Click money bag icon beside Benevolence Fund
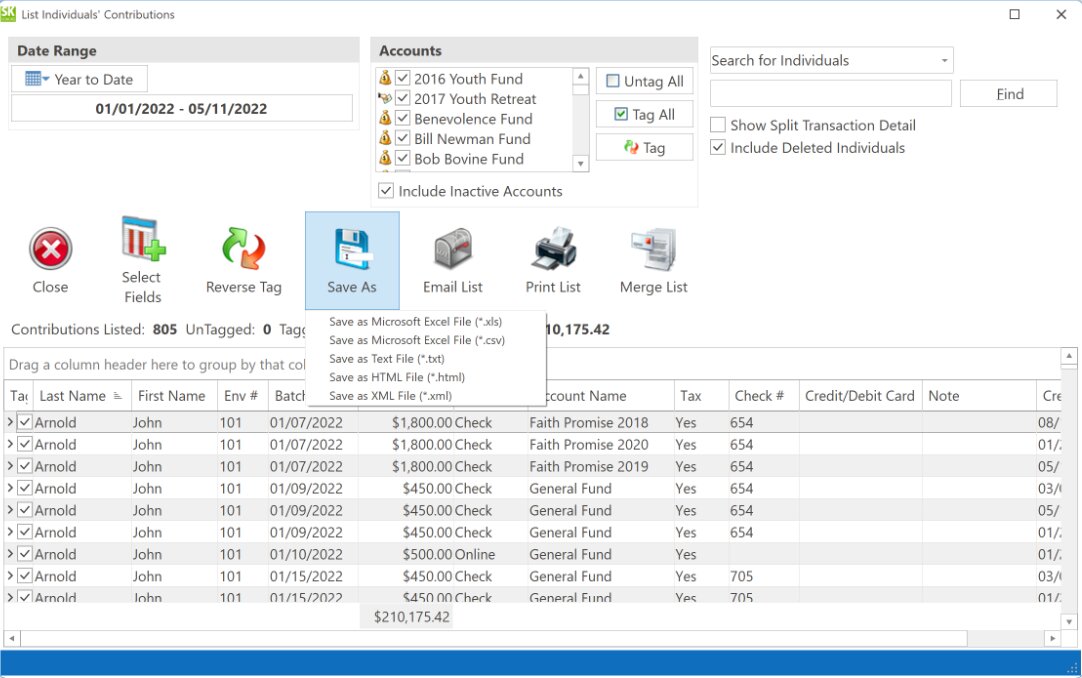1082x678 pixels. pos(385,118)
